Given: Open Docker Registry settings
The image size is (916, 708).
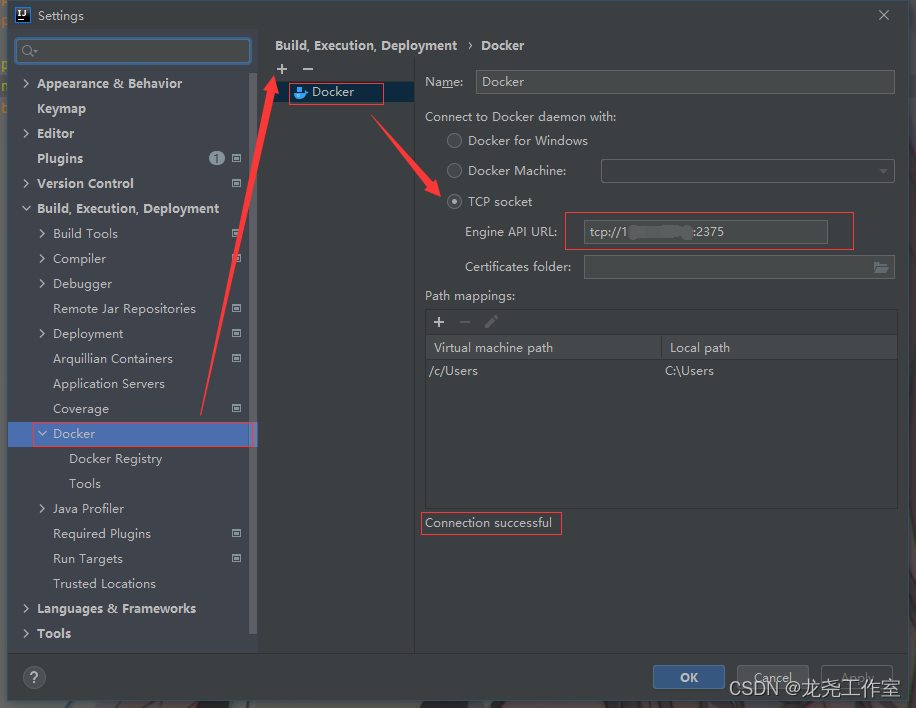Looking at the screenshot, I should coord(116,459).
